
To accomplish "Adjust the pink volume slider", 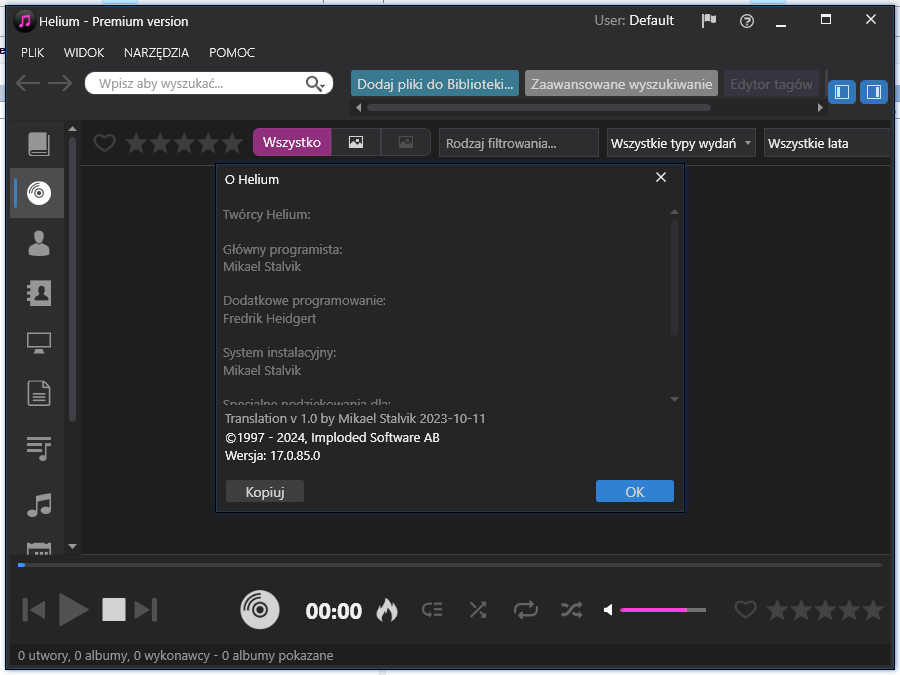I will click(663, 610).
